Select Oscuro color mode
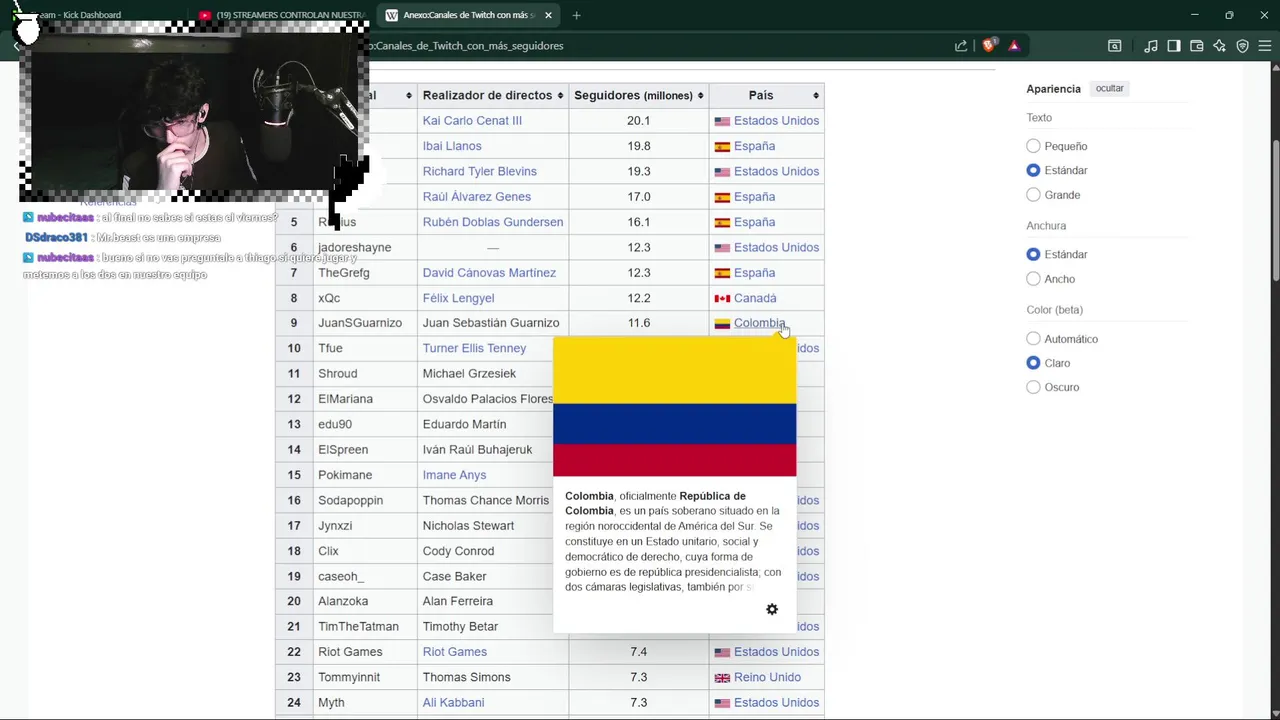1280x720 pixels. pos(1034,387)
